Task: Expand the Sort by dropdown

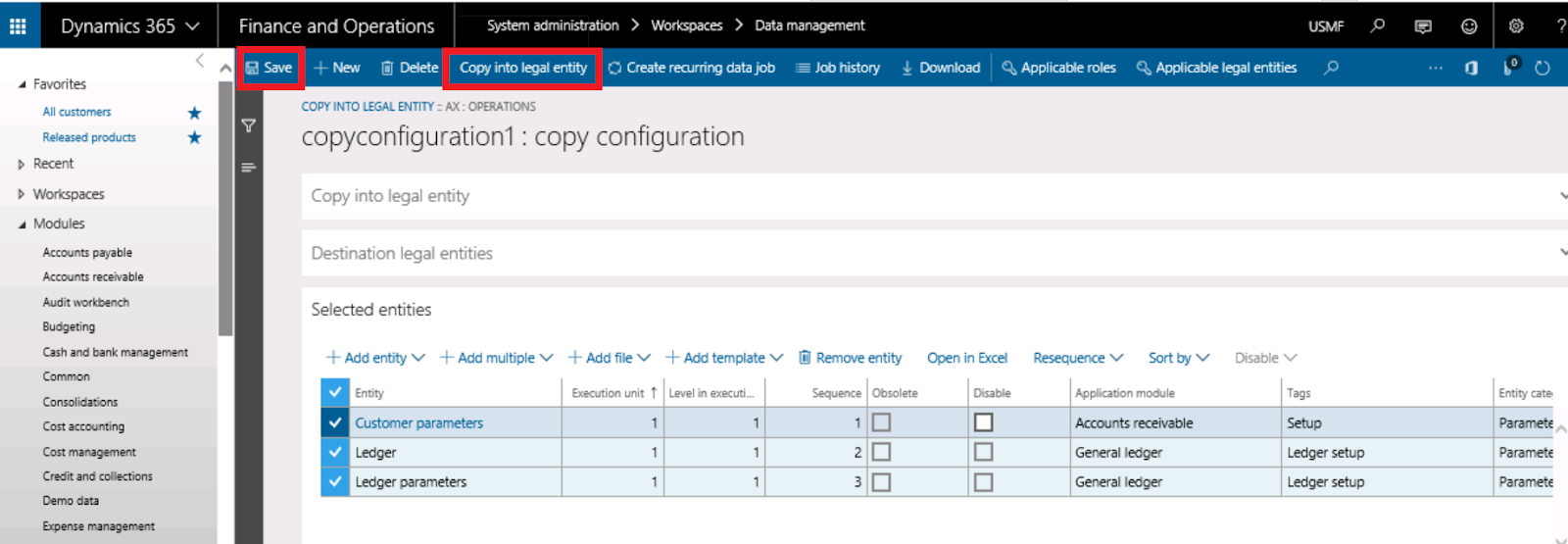Action: pos(1179,358)
